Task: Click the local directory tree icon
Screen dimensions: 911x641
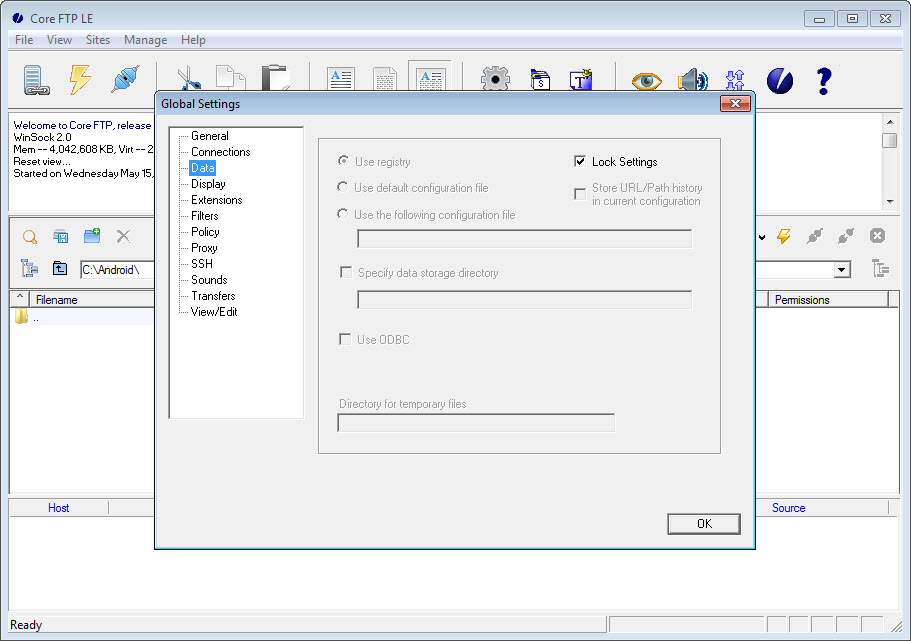Action: click(29, 268)
